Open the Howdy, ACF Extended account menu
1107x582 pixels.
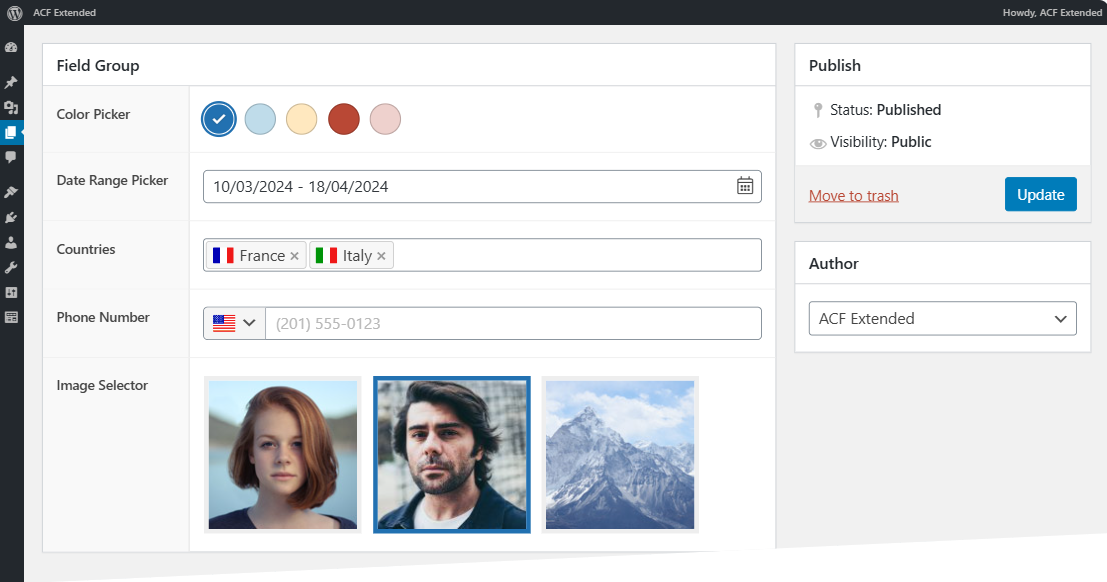point(1052,13)
